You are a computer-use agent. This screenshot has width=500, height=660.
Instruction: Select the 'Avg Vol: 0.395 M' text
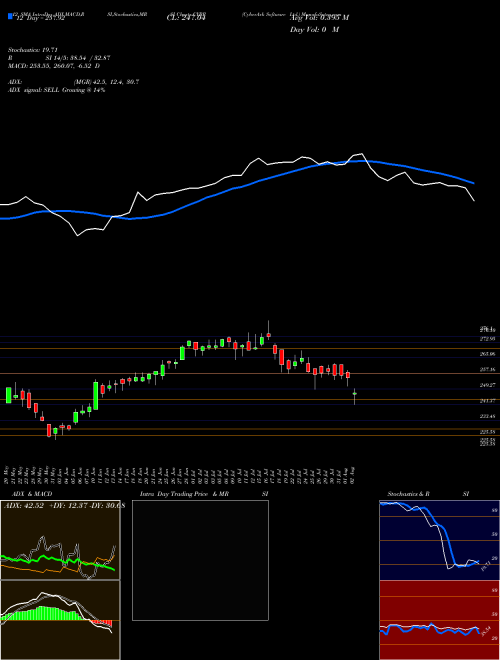click(x=319, y=18)
